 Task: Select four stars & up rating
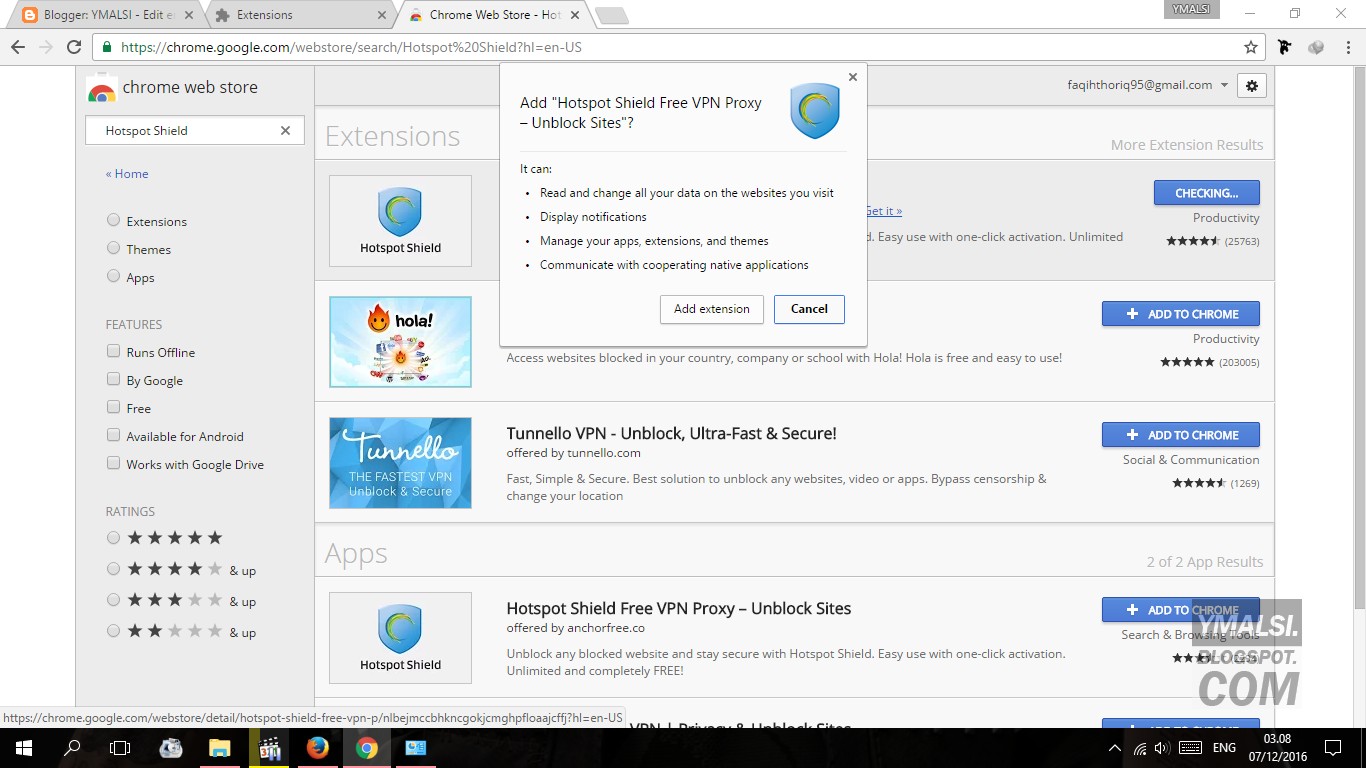pyautogui.click(x=113, y=569)
